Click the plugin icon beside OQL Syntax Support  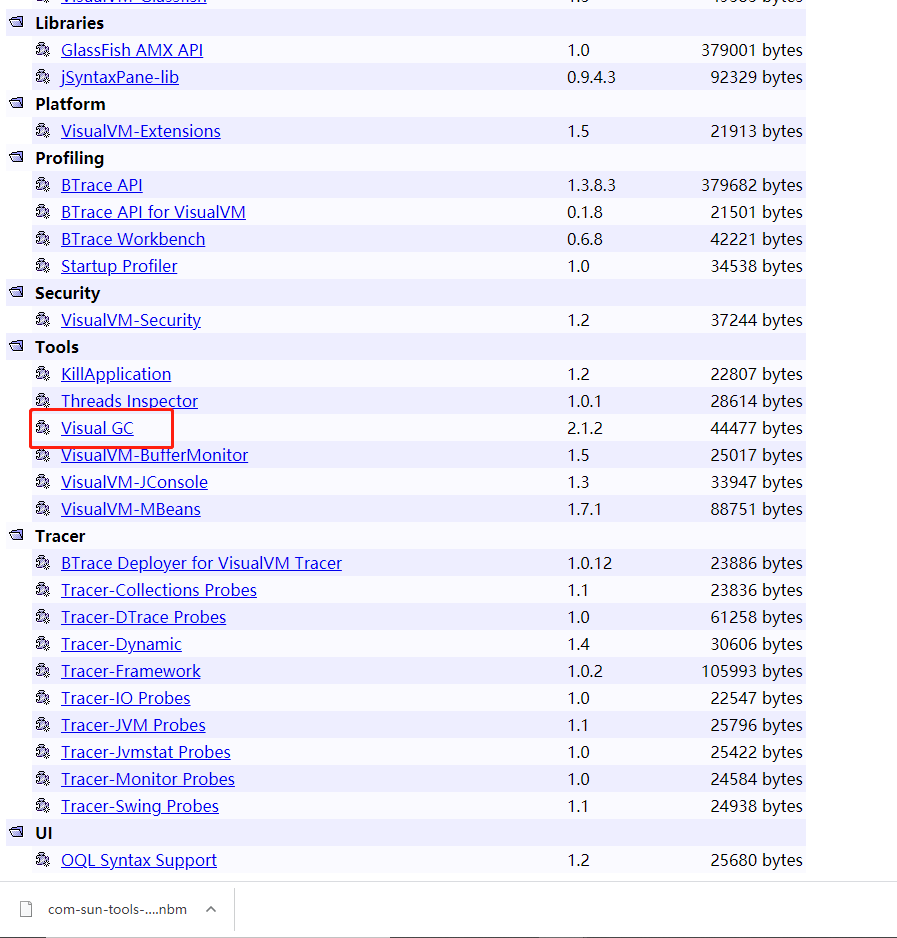(x=42, y=860)
